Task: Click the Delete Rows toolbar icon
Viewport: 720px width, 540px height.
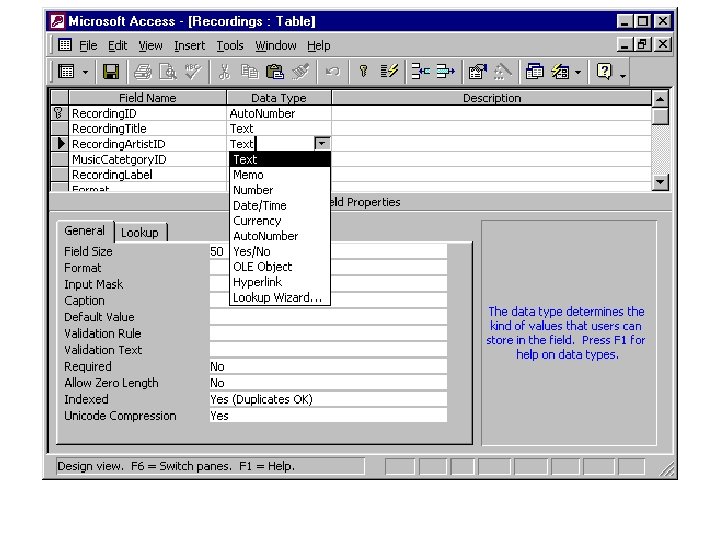Action: pyautogui.click(x=445, y=71)
